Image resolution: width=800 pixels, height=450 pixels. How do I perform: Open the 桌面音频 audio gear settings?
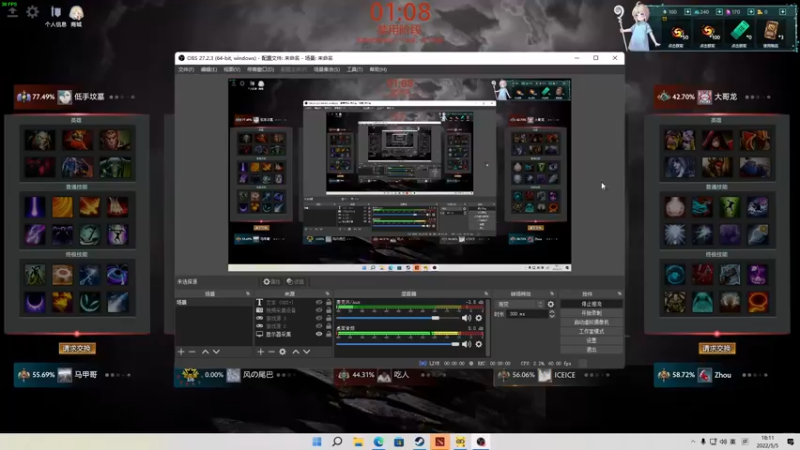click(479, 344)
